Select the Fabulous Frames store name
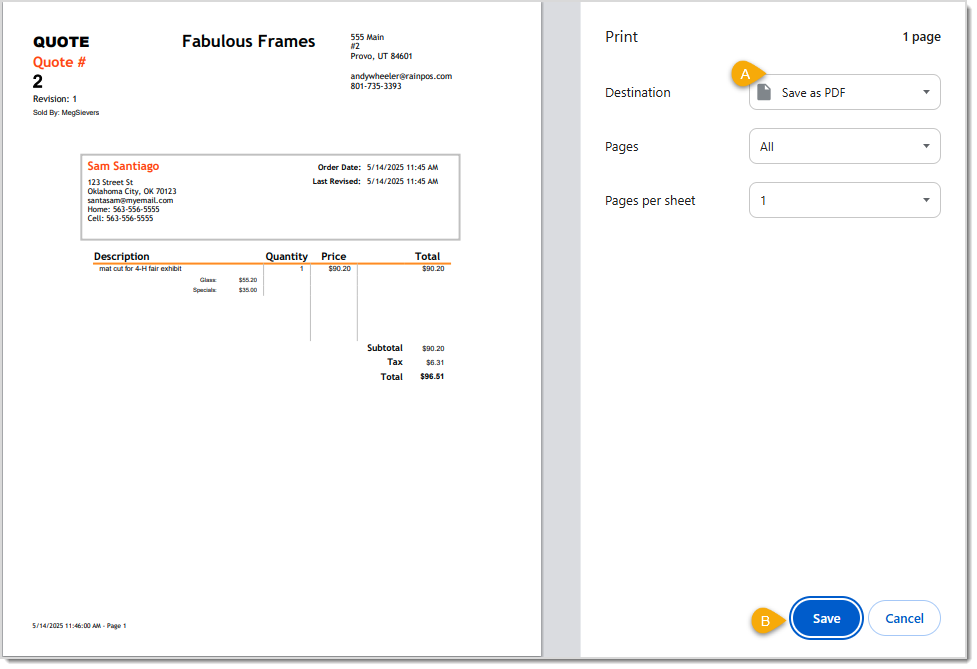Viewport: 977px width, 669px height. point(248,41)
